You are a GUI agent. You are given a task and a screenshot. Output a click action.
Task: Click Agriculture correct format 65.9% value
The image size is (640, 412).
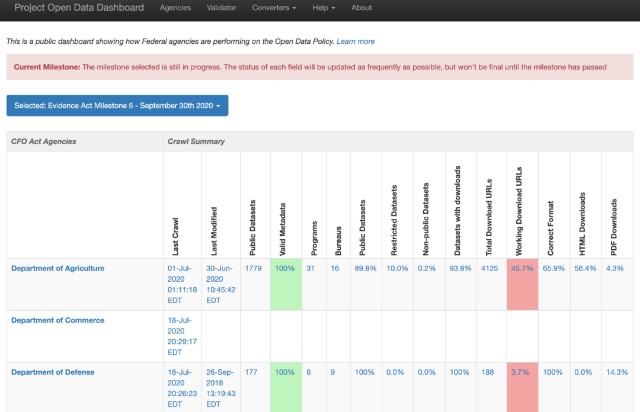pyautogui.click(x=553, y=268)
